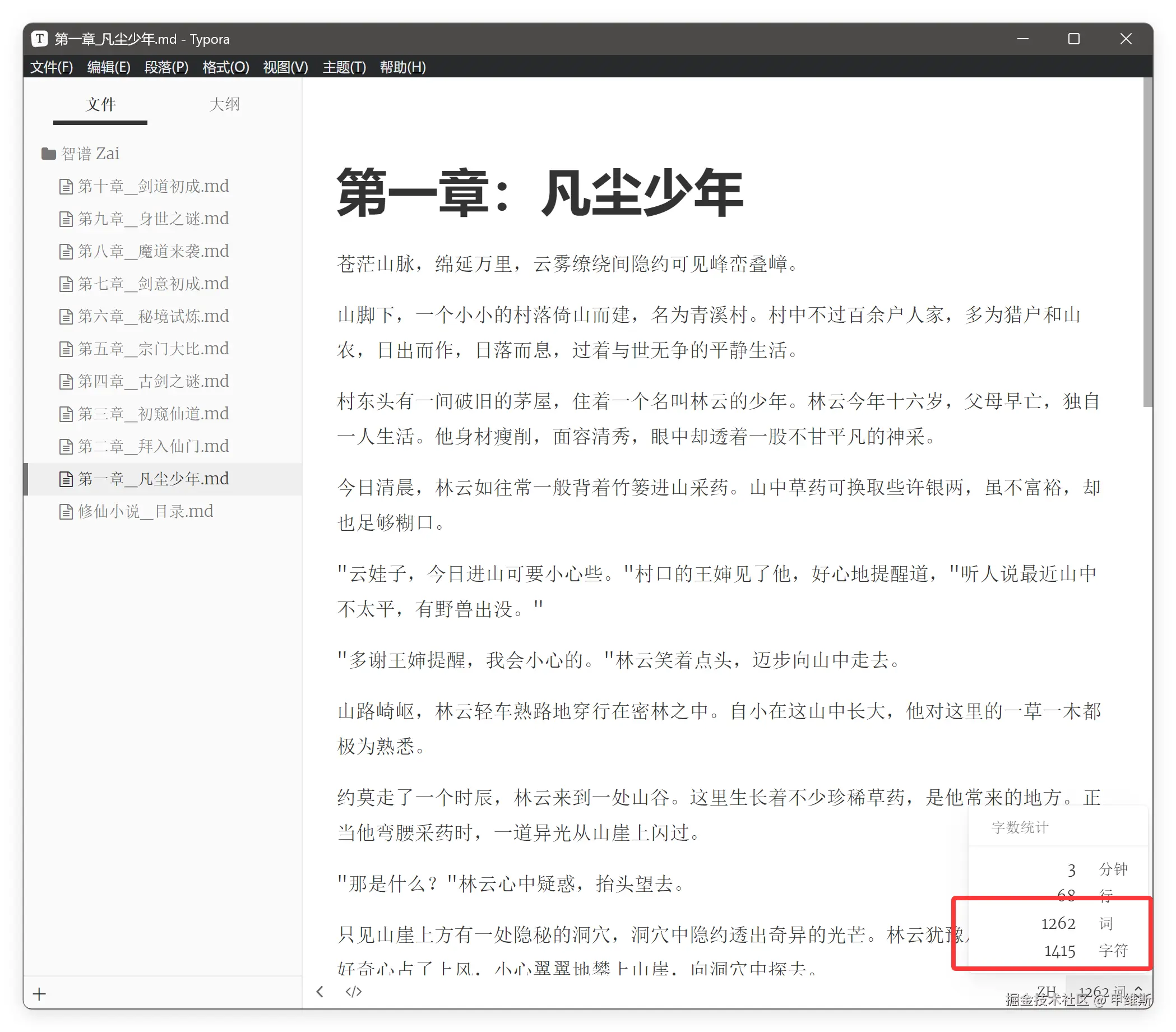Screen dimensions: 1176x1032
Task: Collapse sidebar with left chevron icon
Action: pos(320,991)
